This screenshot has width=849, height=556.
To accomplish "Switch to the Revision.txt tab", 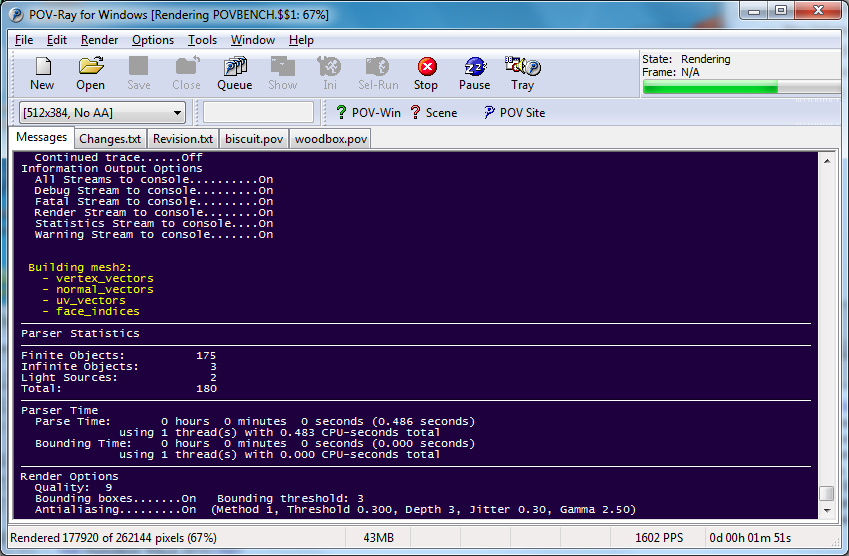I will 183,139.
